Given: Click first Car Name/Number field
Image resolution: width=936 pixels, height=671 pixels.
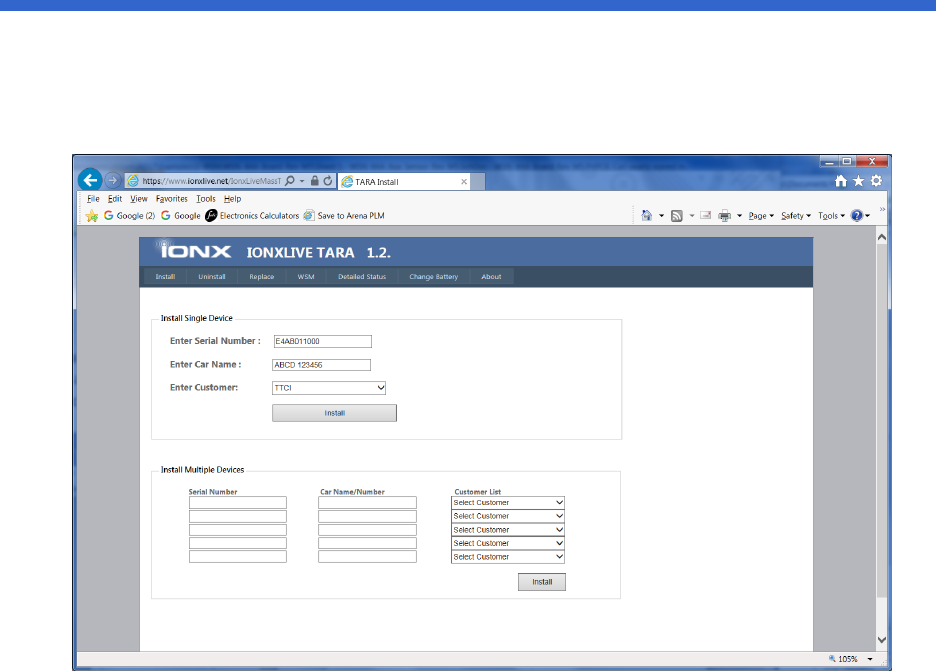Looking at the screenshot, I should [x=367, y=503].
